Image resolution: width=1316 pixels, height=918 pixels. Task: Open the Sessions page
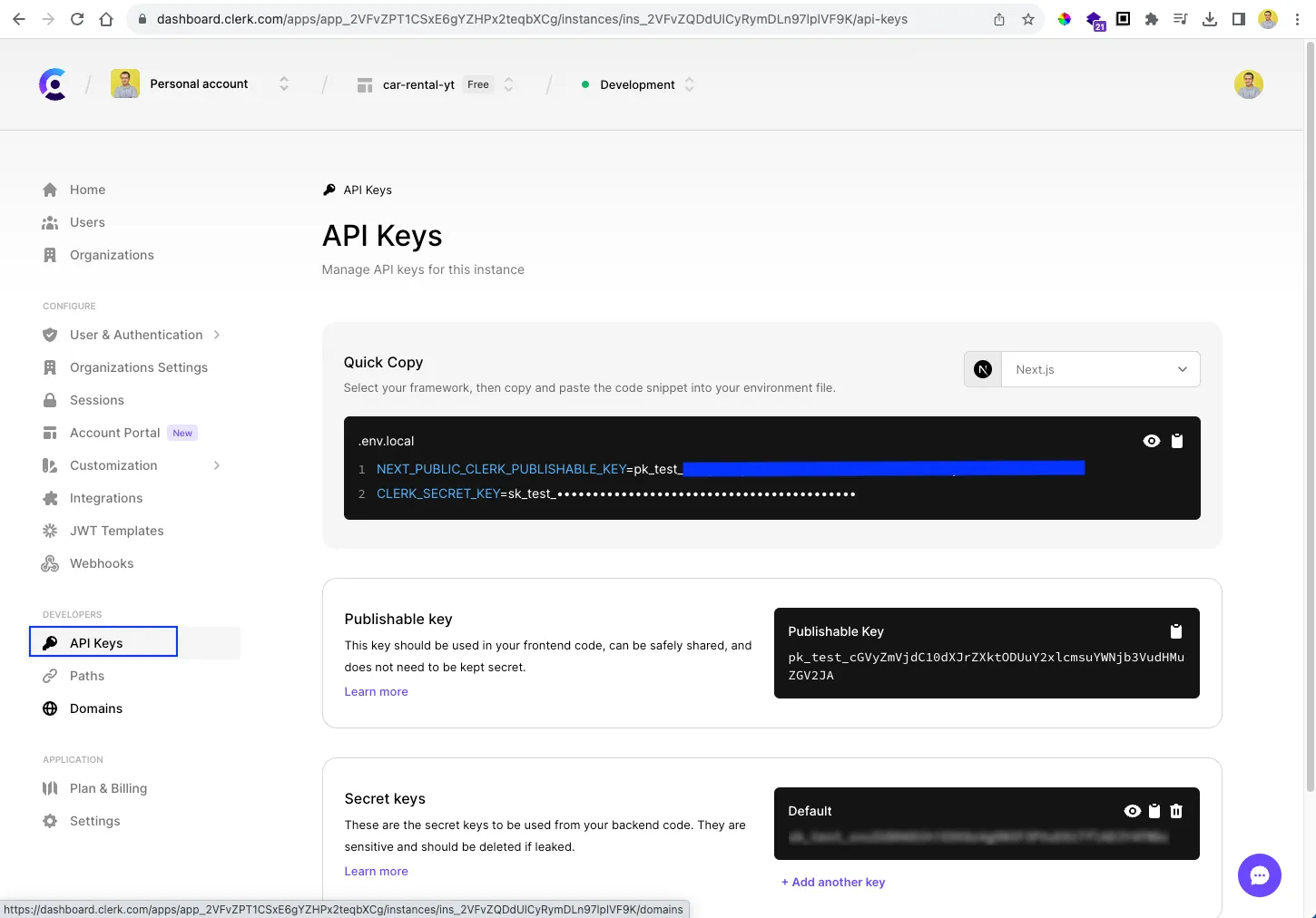tap(97, 400)
